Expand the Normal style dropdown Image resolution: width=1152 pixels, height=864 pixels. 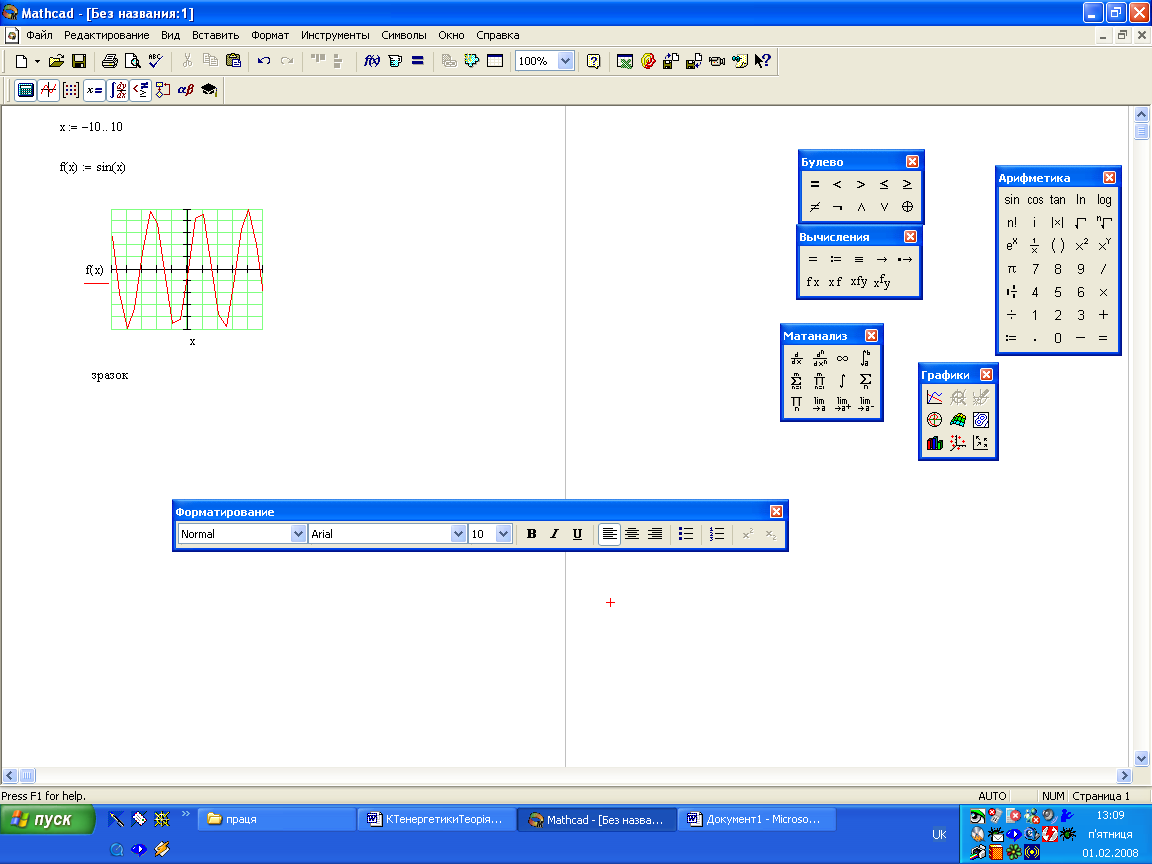click(x=298, y=534)
